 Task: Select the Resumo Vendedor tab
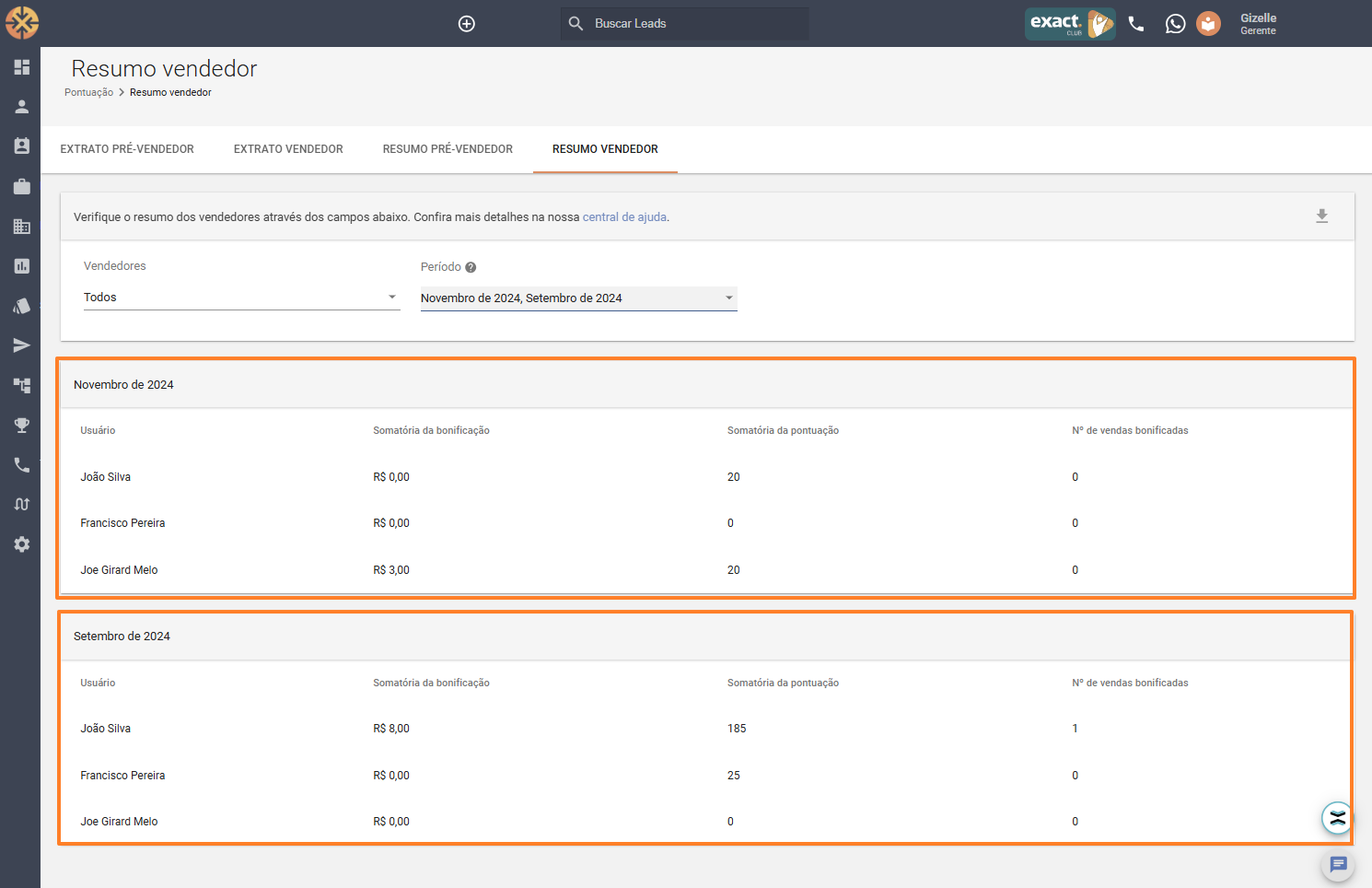click(605, 149)
